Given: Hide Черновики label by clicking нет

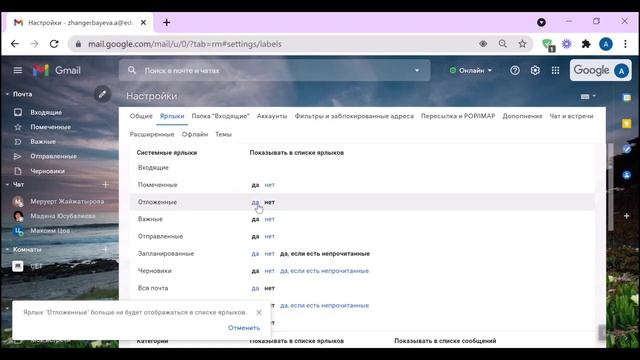Looking at the screenshot, I should [269, 271].
